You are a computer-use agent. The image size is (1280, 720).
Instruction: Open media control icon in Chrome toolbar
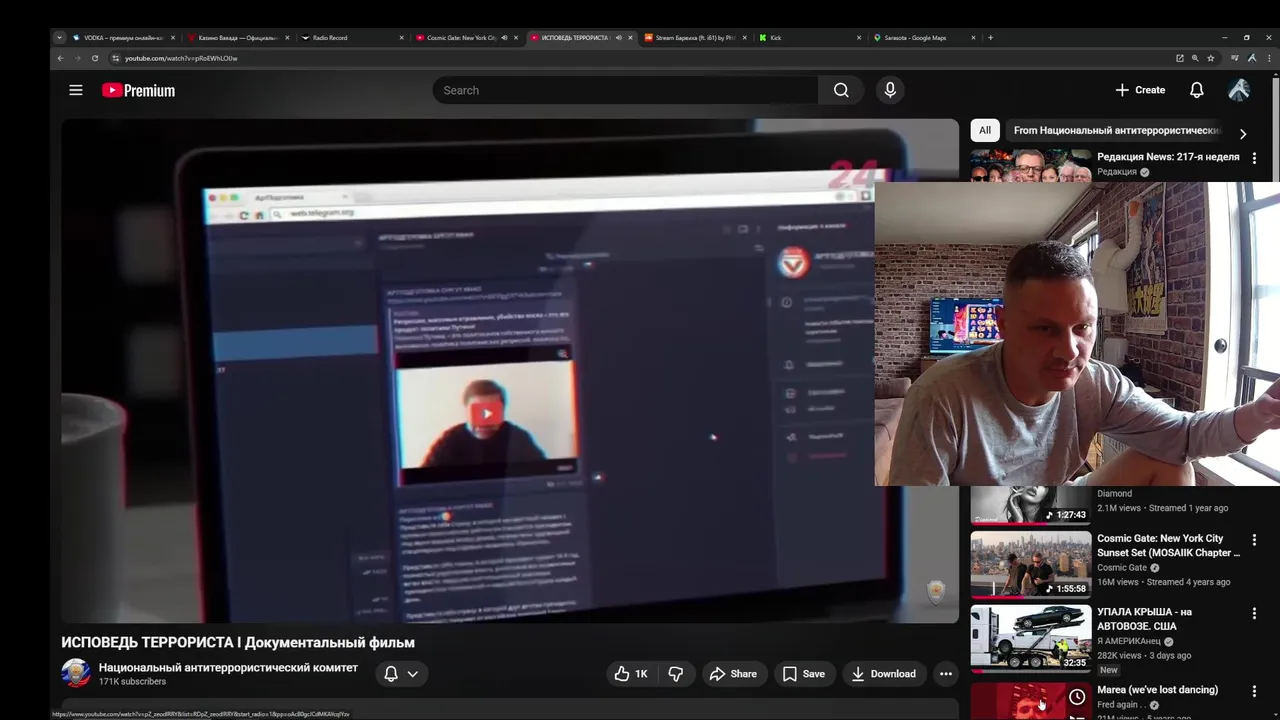pos(1235,58)
